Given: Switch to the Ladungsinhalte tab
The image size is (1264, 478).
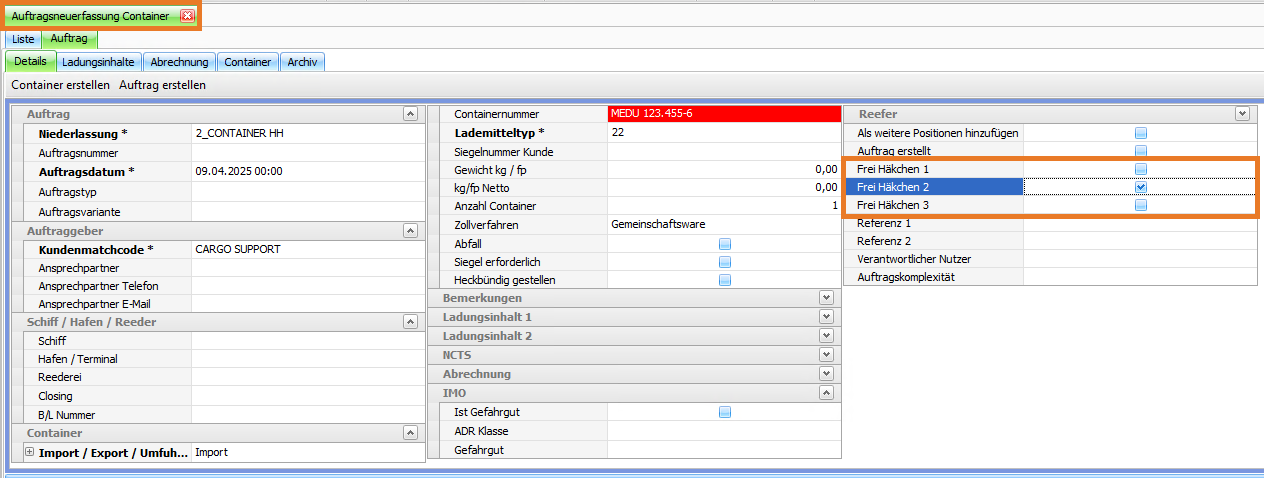Looking at the screenshot, I should coord(98,62).
